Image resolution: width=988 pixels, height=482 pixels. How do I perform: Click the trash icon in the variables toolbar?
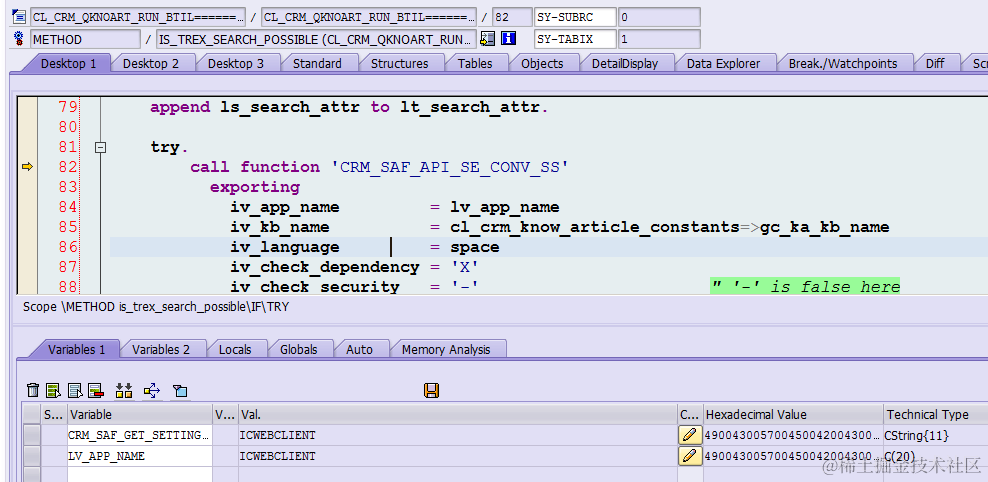tap(33, 391)
